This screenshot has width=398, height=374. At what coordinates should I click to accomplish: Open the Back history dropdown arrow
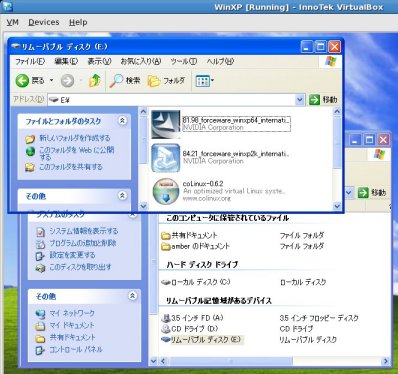tap(51, 80)
